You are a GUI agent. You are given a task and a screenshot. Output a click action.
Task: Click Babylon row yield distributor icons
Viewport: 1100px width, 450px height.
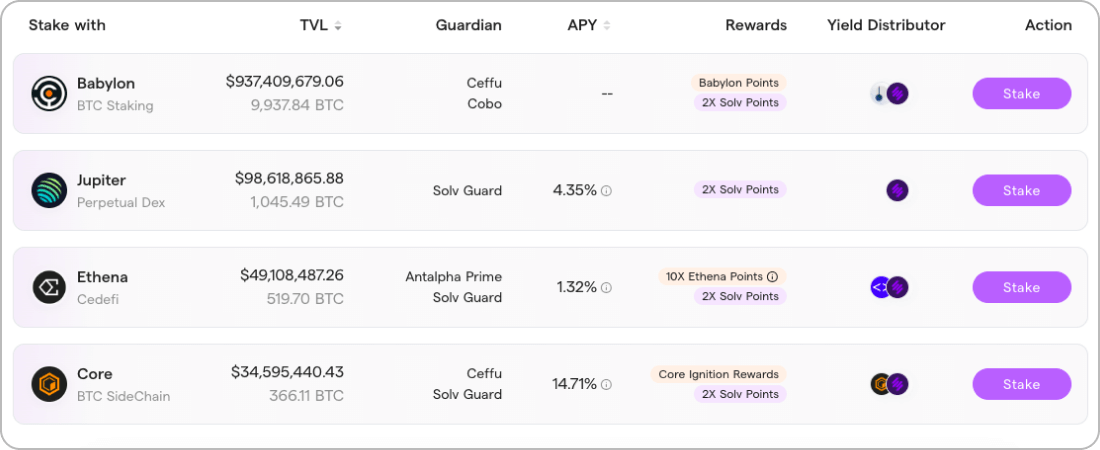click(x=890, y=93)
